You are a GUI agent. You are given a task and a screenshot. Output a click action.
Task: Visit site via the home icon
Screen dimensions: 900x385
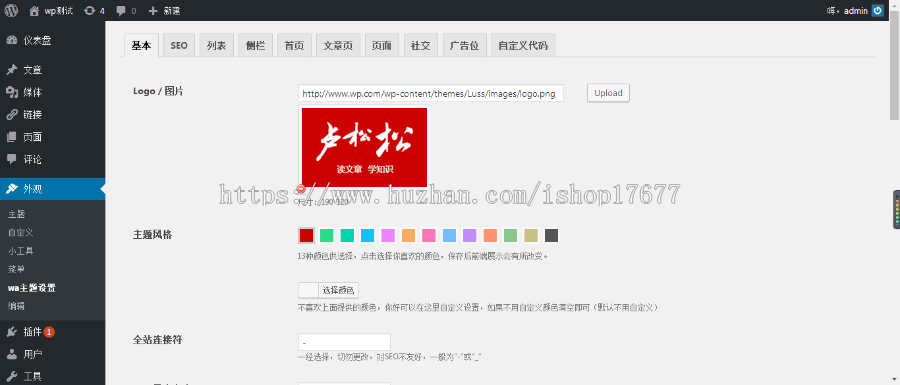tap(34, 10)
